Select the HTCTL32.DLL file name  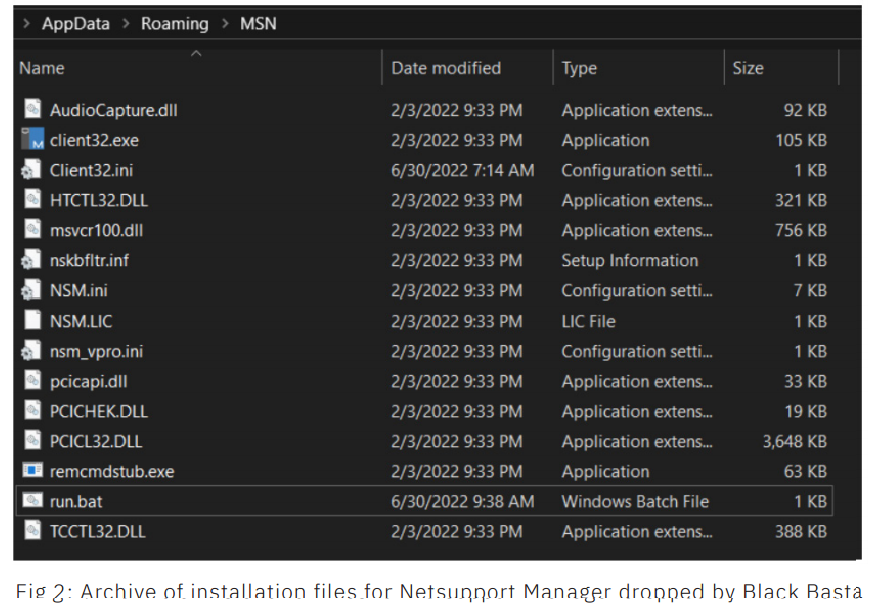pos(99,200)
